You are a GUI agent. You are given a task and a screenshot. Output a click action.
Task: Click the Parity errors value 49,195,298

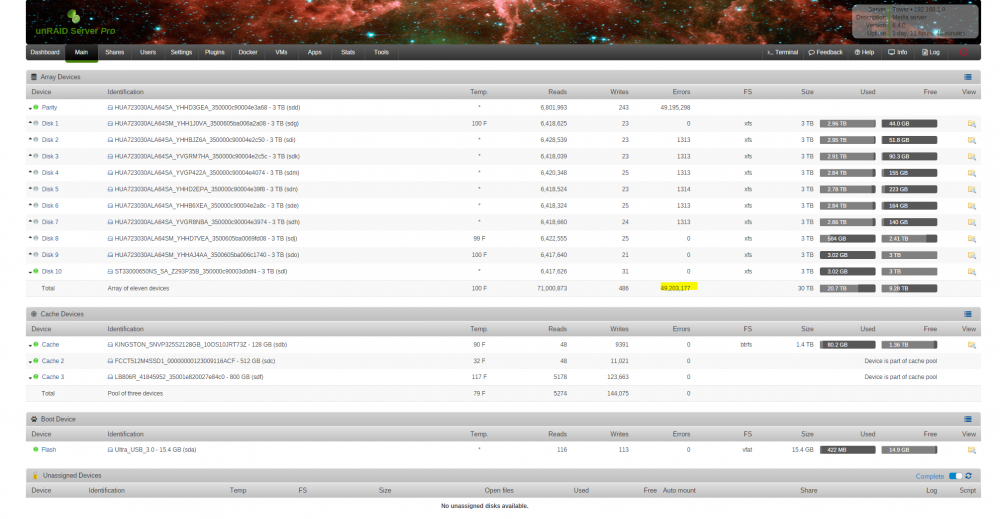675,108
